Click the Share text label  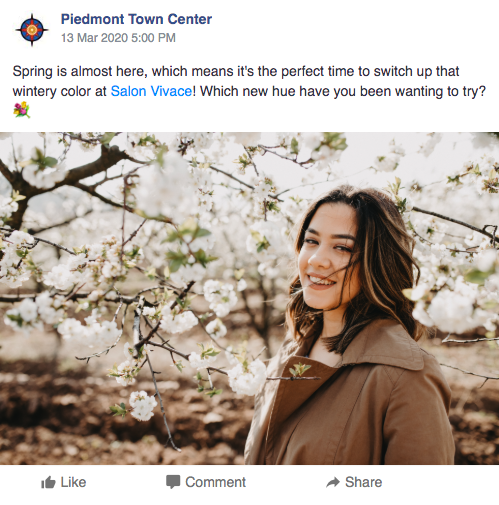363,482
